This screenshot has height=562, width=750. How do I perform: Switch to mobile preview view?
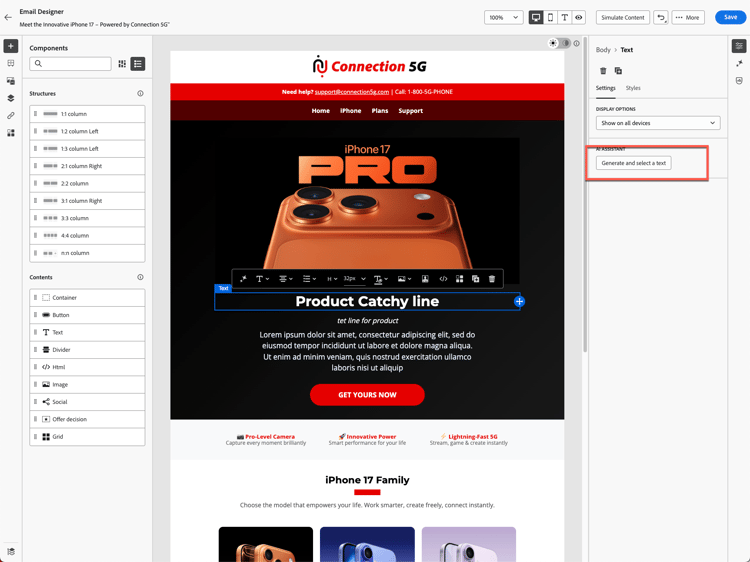tap(550, 17)
